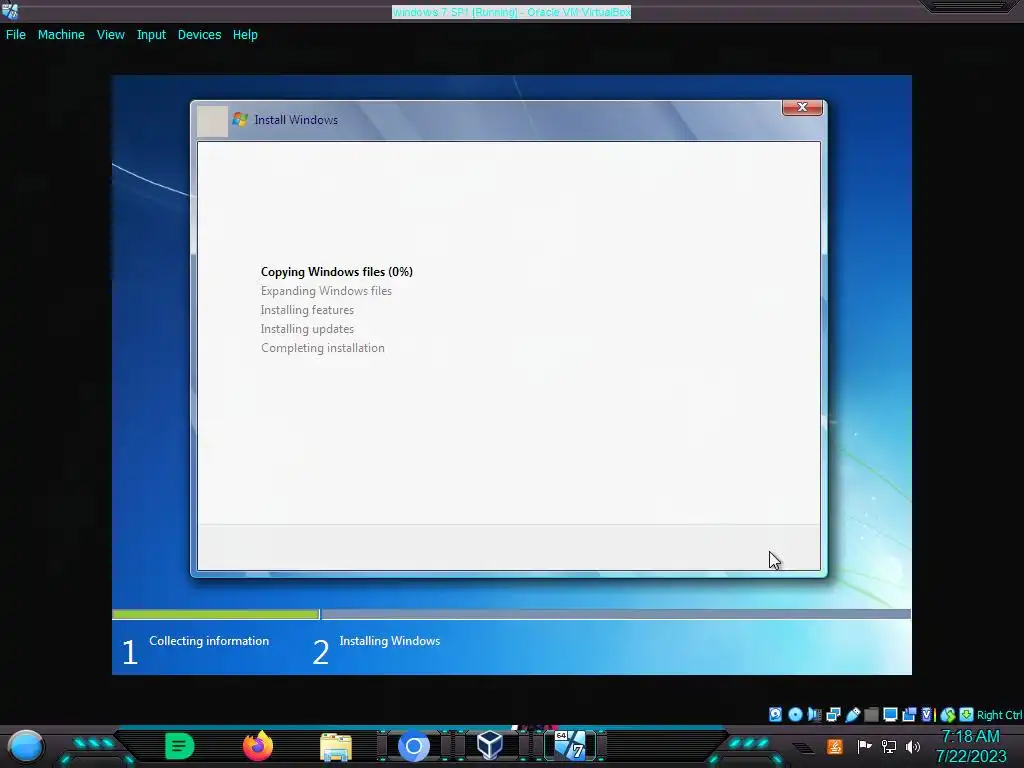Screen dimensions: 1024x768
Task: Click the Java update tray icon
Action: [x=834, y=746]
